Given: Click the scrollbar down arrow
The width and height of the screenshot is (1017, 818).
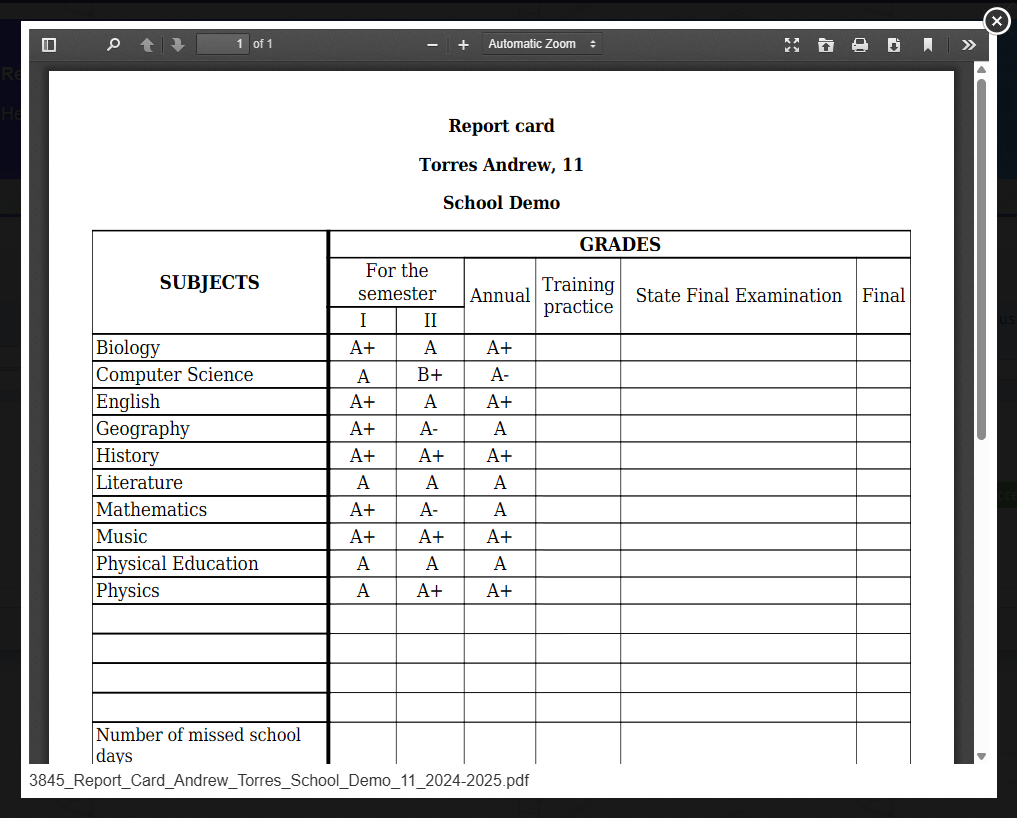Looking at the screenshot, I should coord(981,756).
